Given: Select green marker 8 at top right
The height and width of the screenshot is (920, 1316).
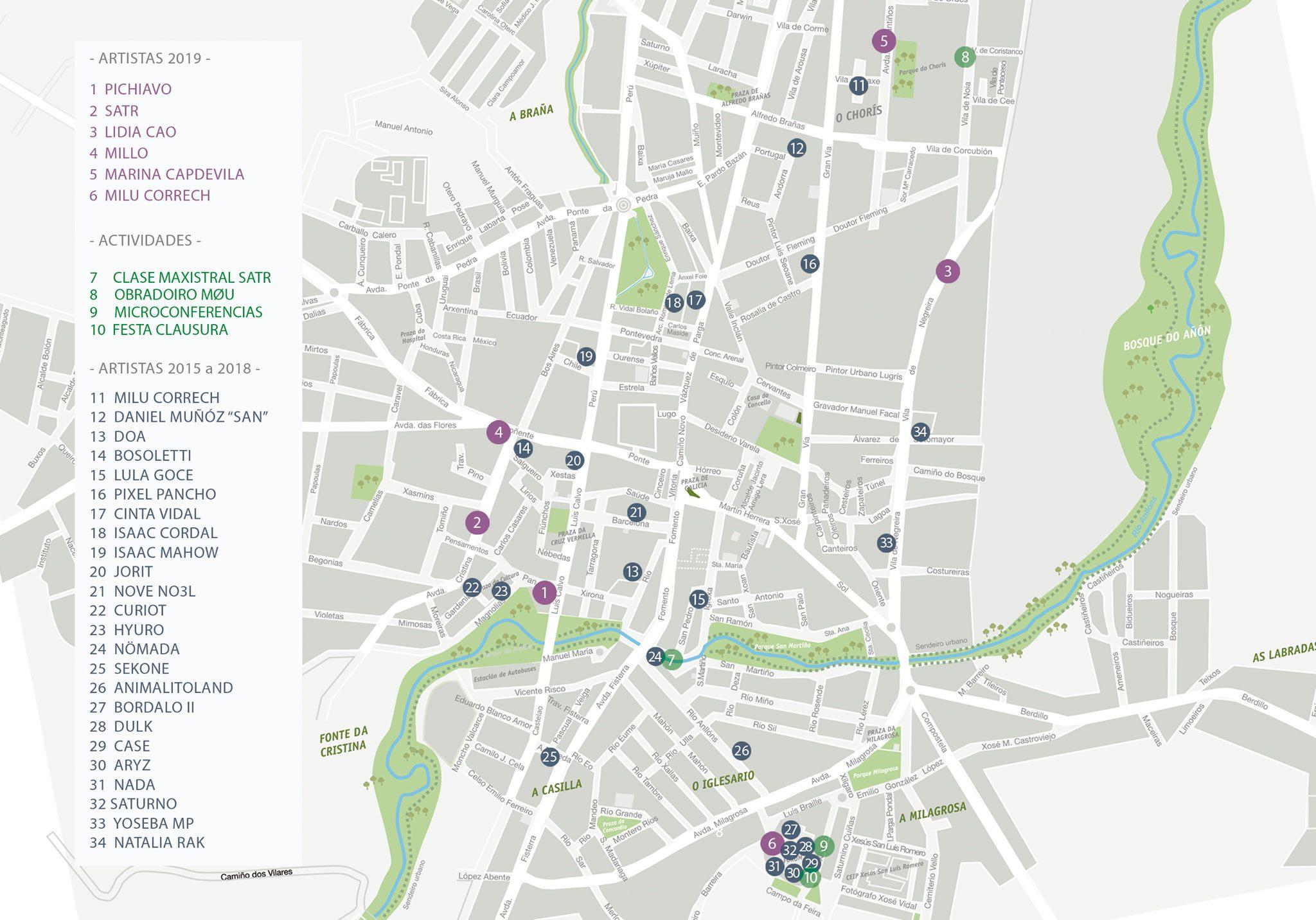Looking at the screenshot, I should click(x=965, y=57).
